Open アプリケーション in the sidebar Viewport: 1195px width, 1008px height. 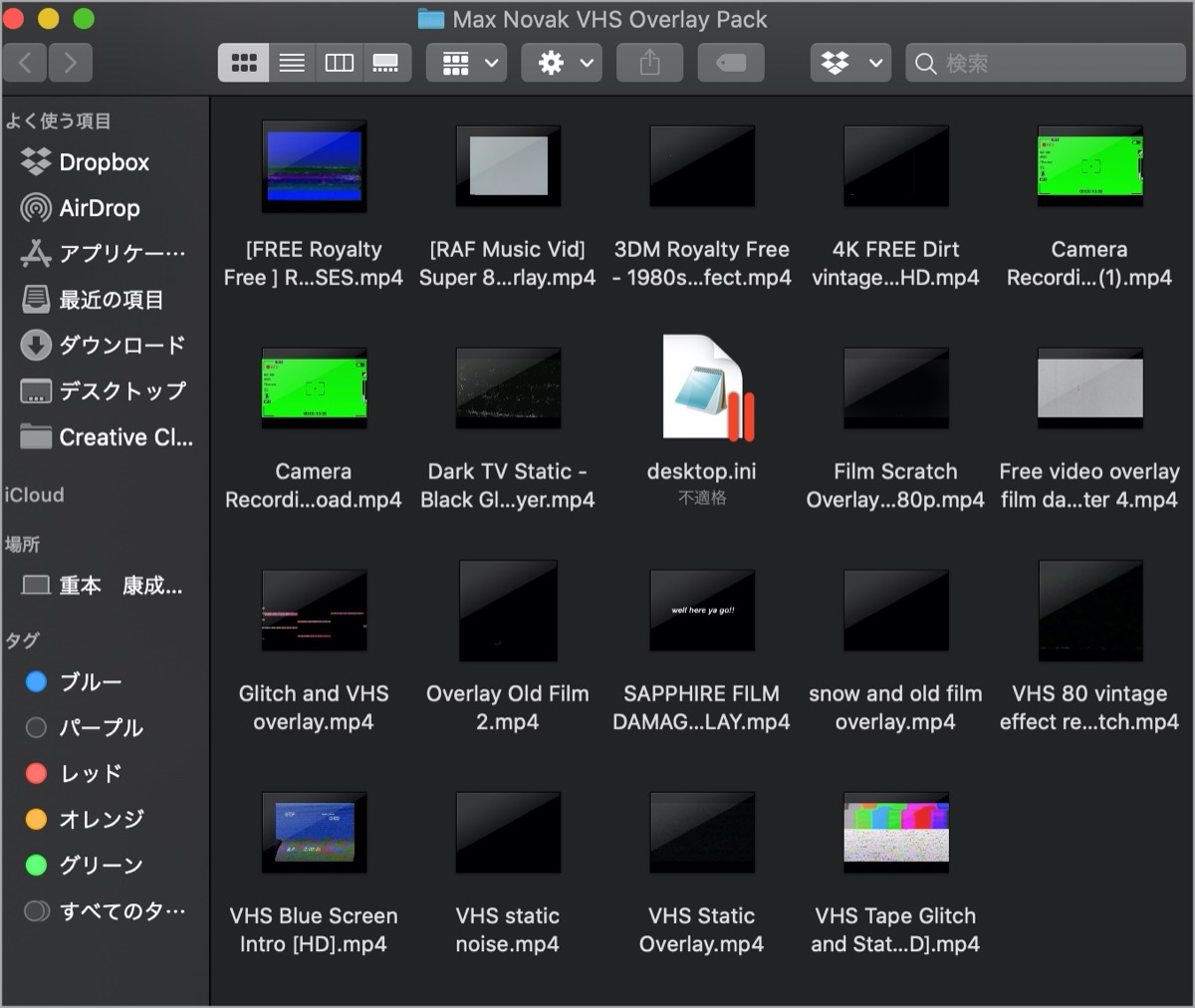[105, 254]
